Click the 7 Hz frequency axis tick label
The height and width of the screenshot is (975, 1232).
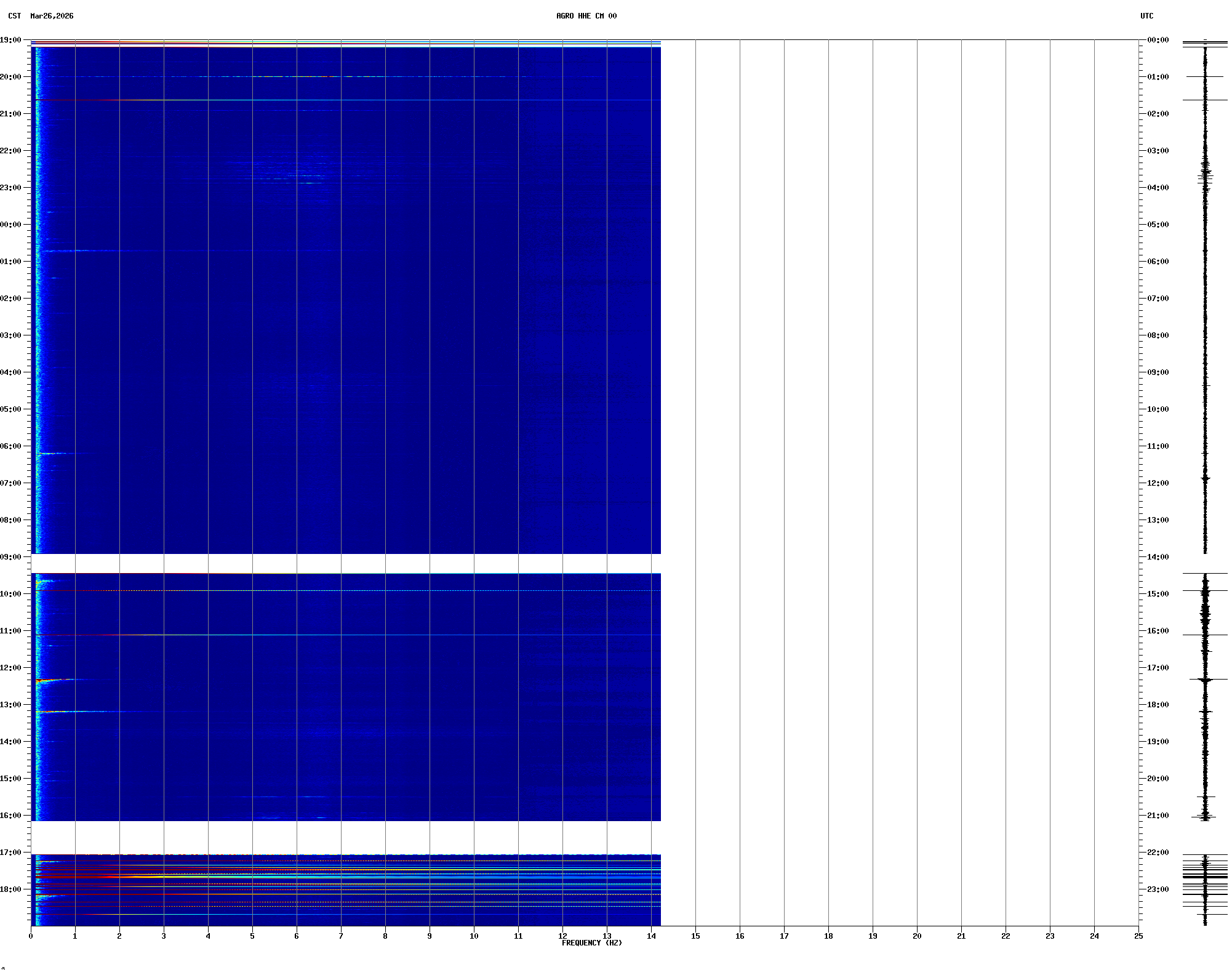click(x=341, y=936)
